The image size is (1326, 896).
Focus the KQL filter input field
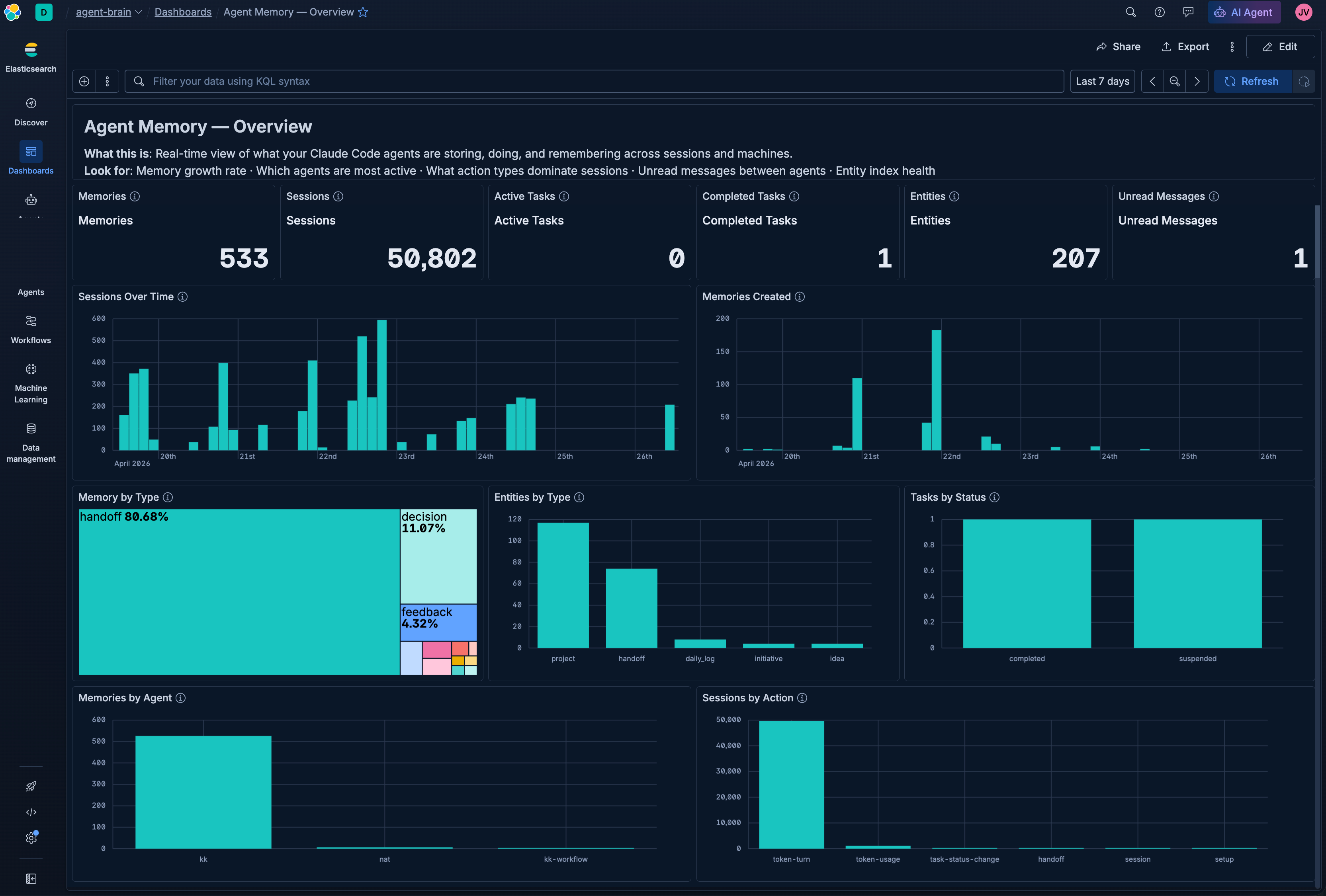click(x=594, y=81)
